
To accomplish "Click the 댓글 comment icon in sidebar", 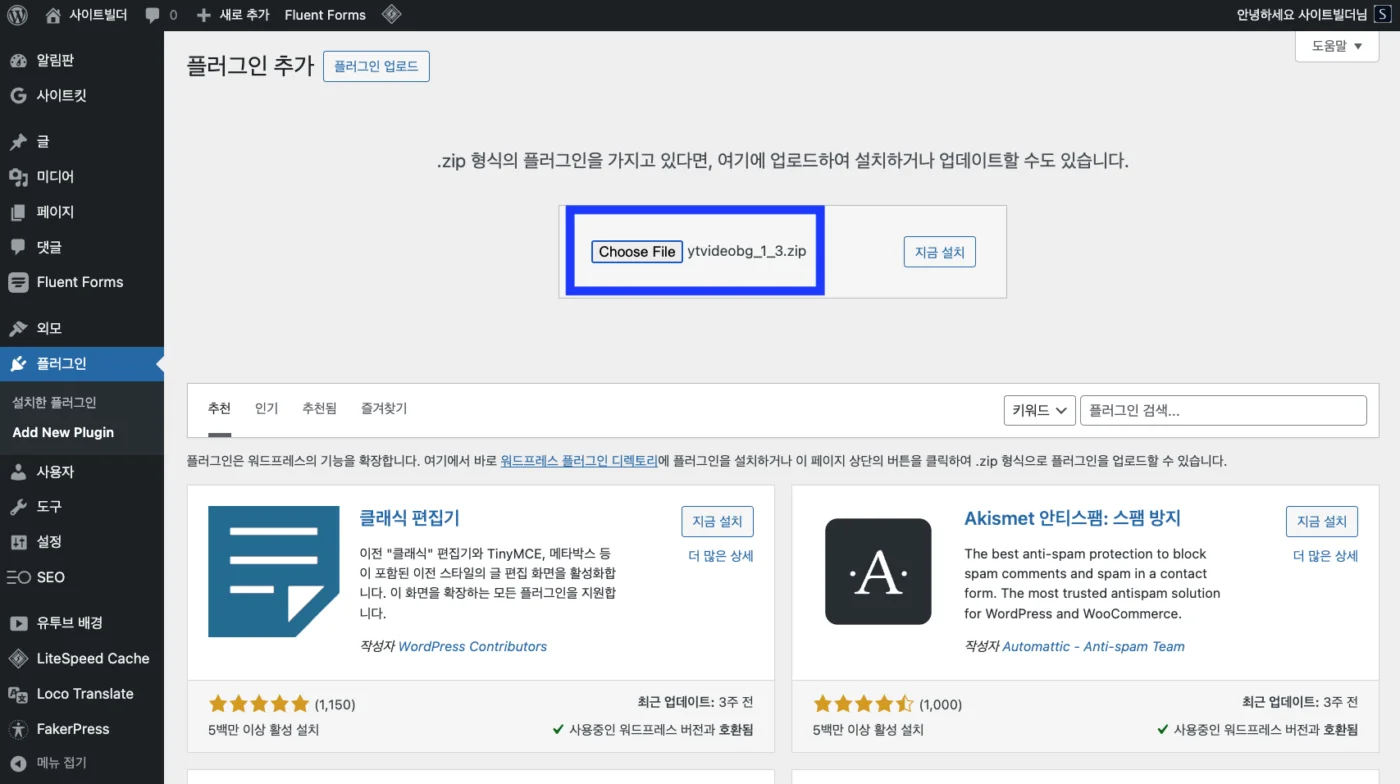I will click(x=18, y=247).
